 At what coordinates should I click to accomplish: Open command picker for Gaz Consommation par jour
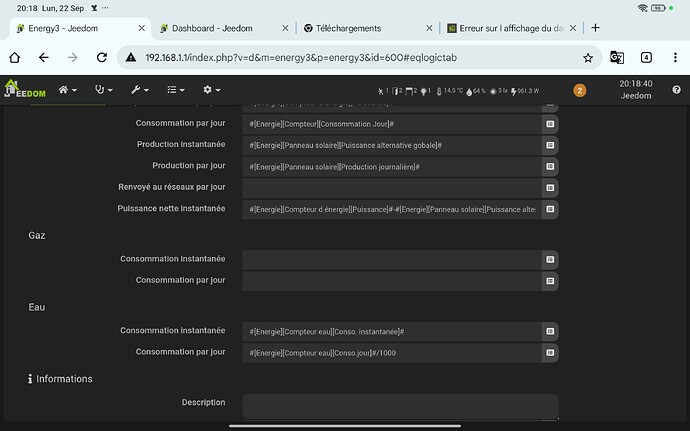pos(550,281)
